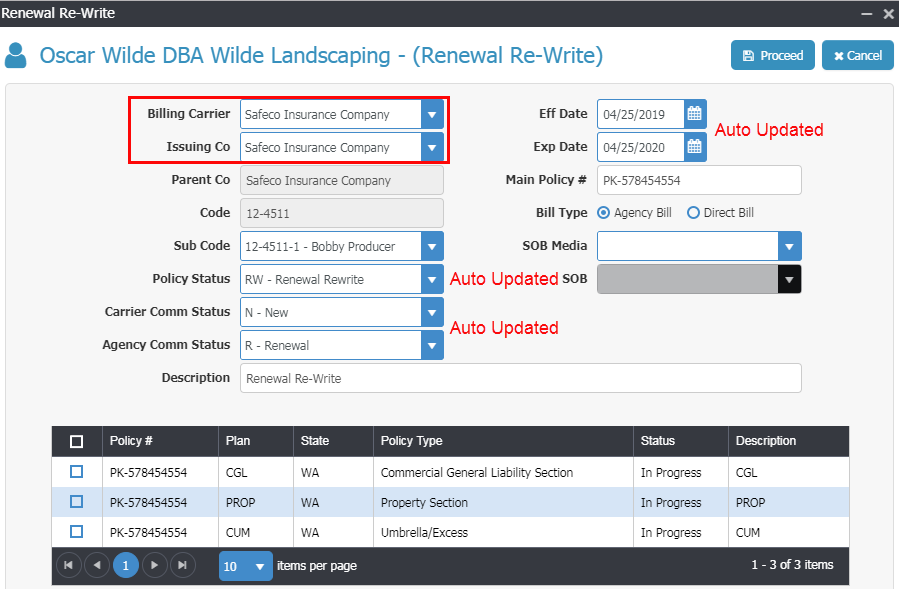The height and width of the screenshot is (589, 899).
Task: Expand the Agency Comm Status dropdown
Action: pos(432,345)
